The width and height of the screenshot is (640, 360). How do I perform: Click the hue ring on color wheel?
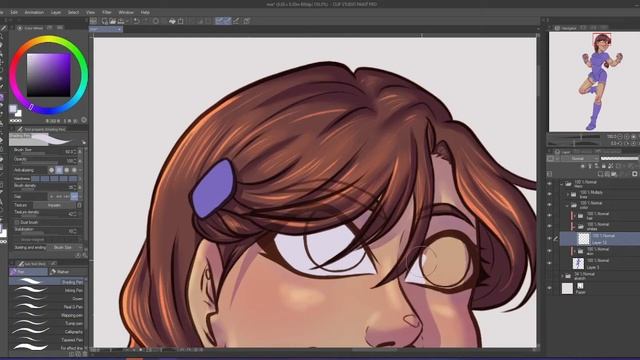point(49,40)
